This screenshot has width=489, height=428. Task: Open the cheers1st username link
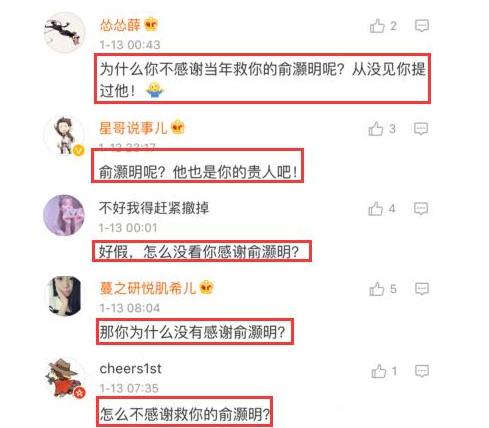pos(130,369)
